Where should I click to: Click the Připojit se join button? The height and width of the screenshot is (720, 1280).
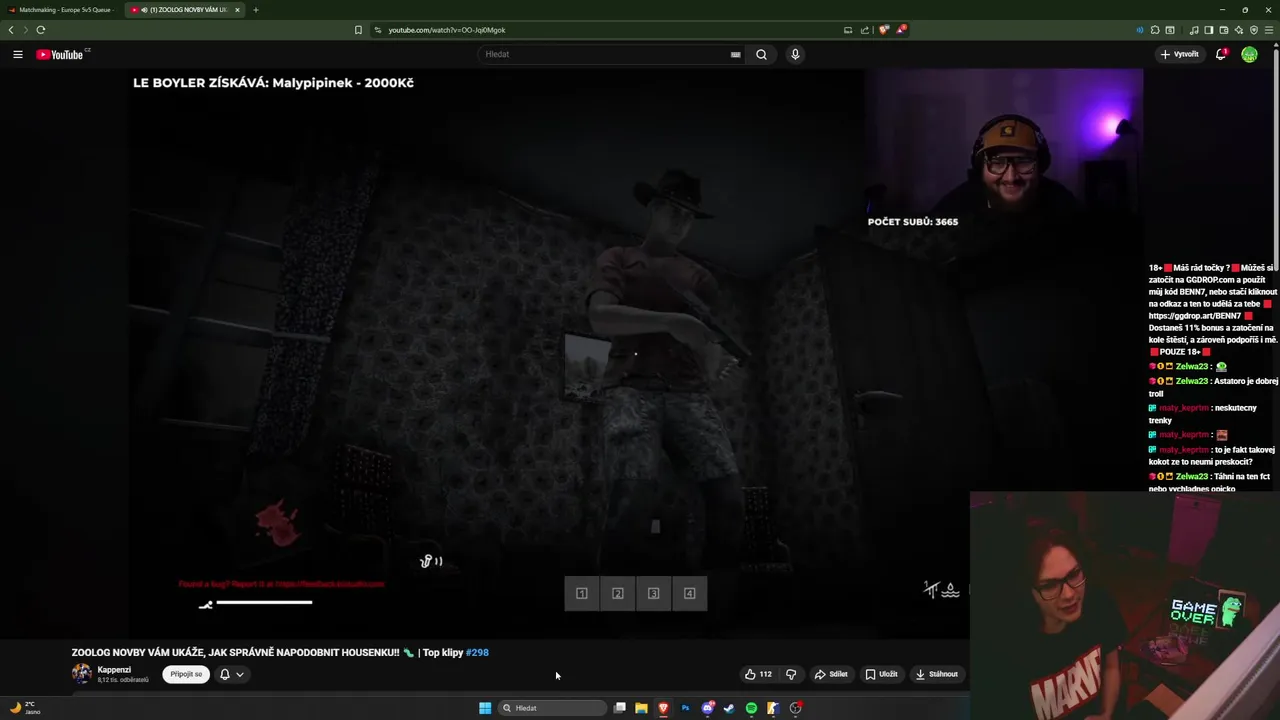point(186,674)
